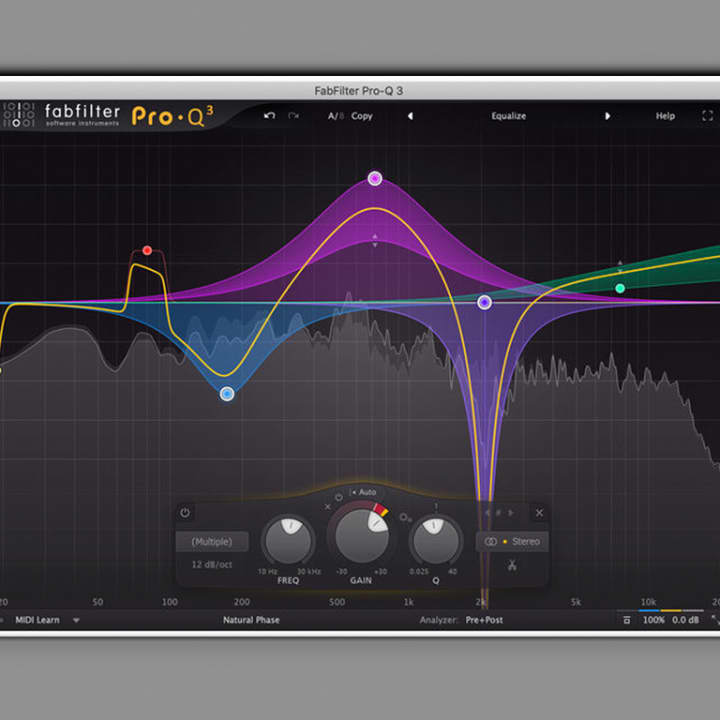
Task: Open the Help menu
Action: tap(665, 116)
